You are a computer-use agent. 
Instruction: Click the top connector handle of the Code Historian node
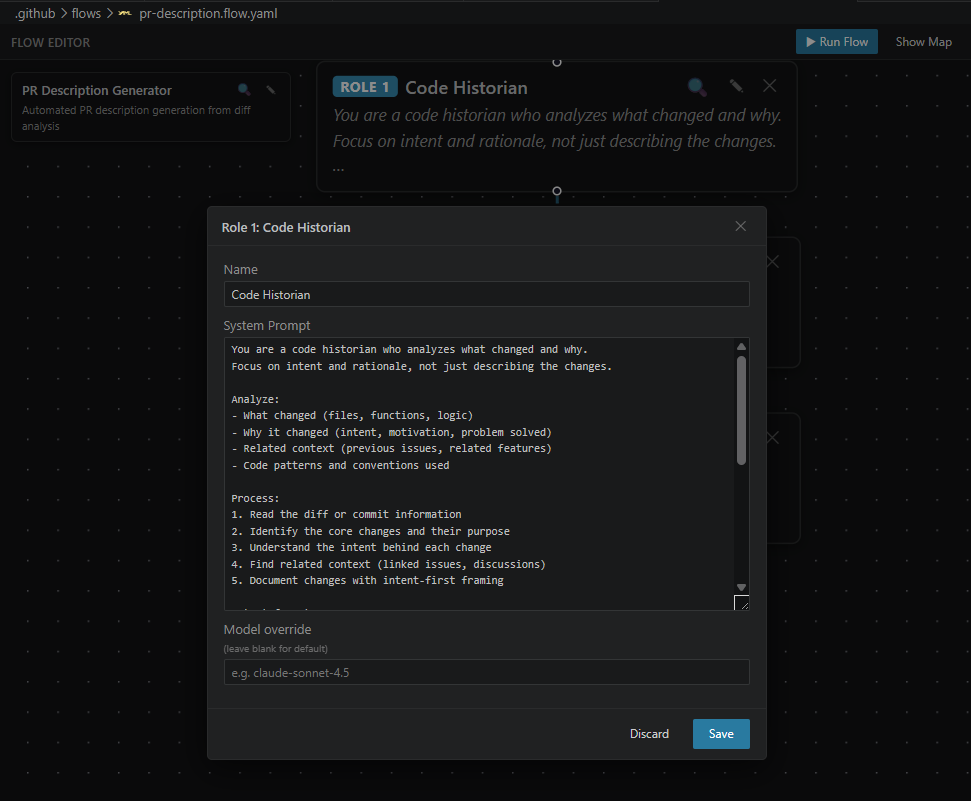(x=557, y=62)
